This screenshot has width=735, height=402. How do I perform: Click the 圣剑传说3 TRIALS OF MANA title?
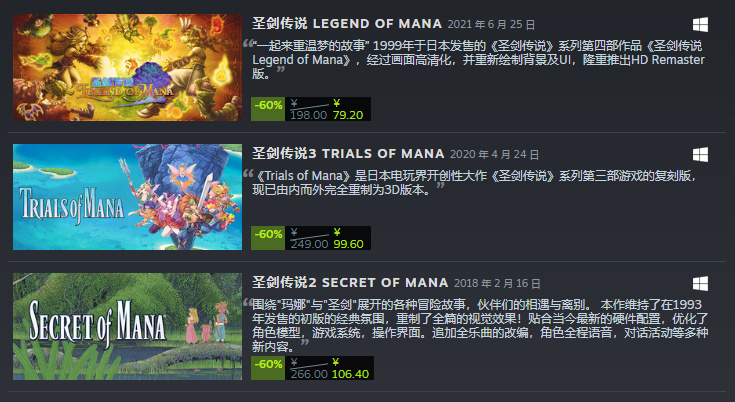click(x=348, y=153)
